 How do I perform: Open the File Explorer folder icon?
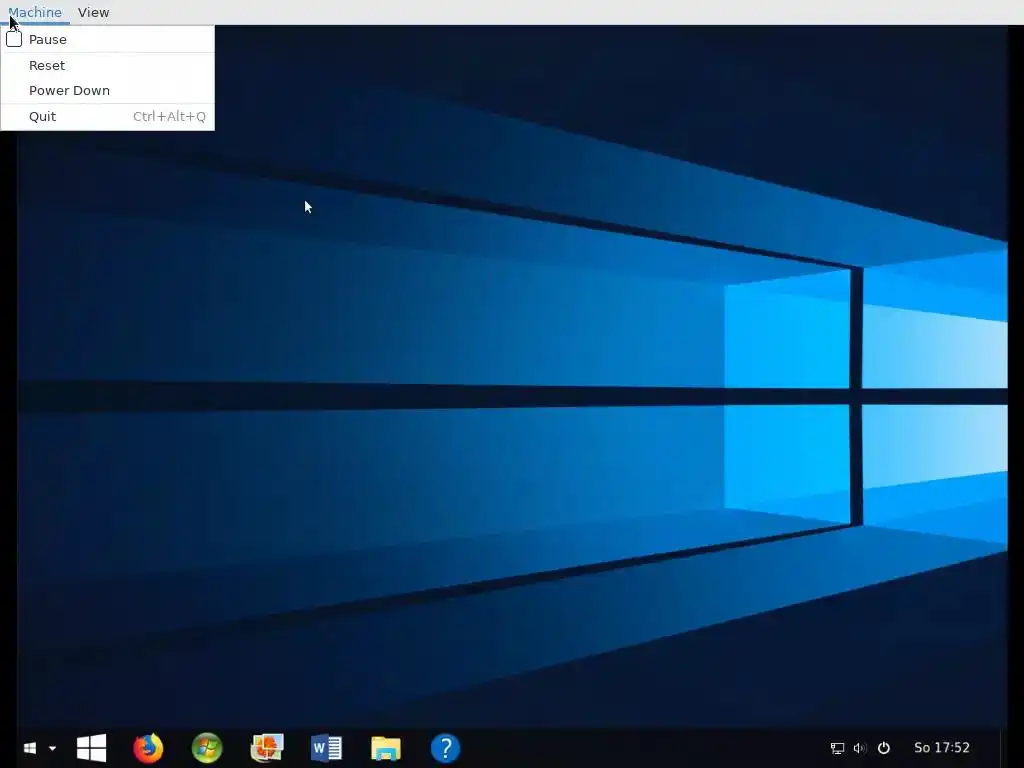point(386,748)
